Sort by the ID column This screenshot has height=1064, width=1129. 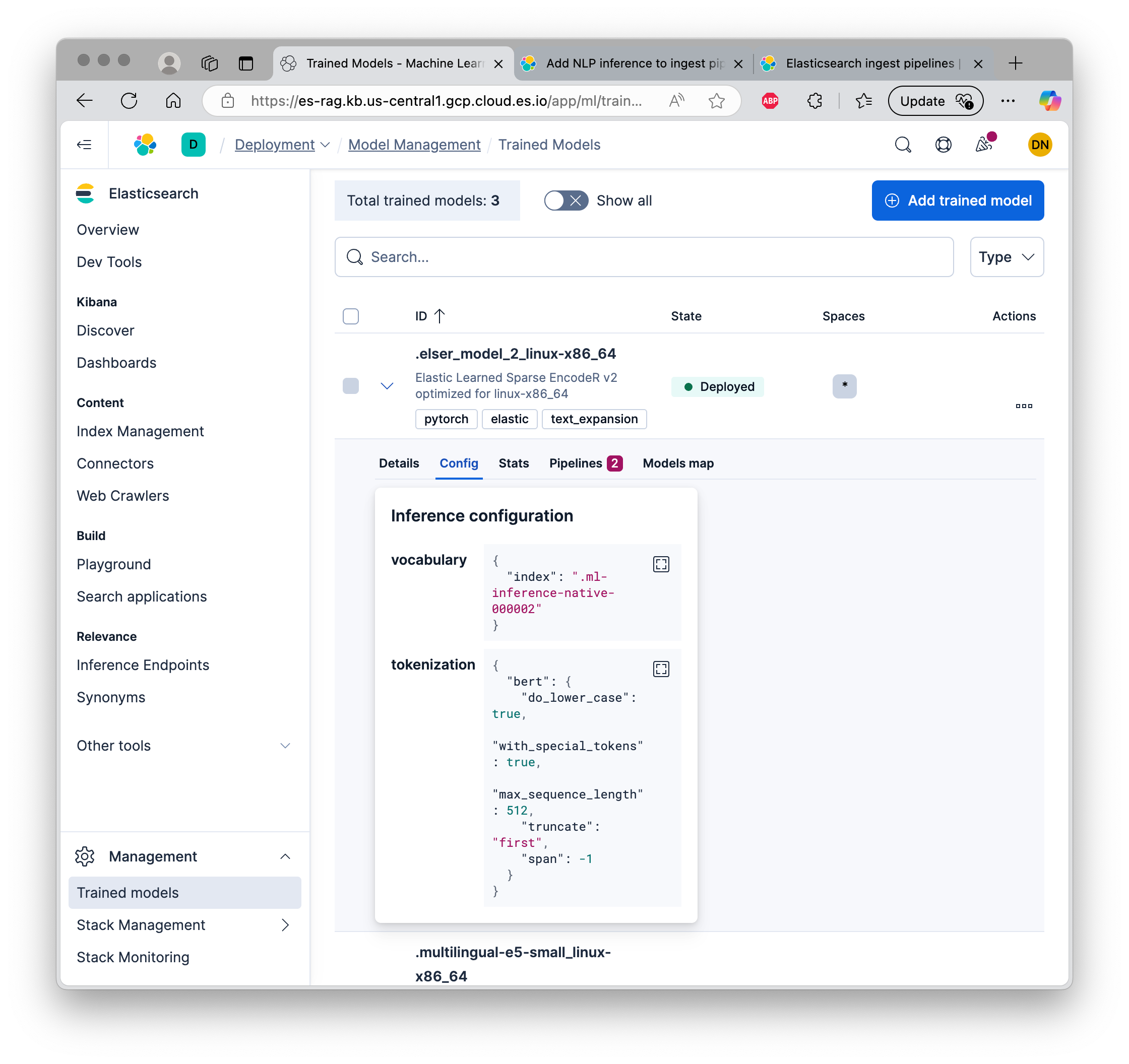tap(430, 316)
